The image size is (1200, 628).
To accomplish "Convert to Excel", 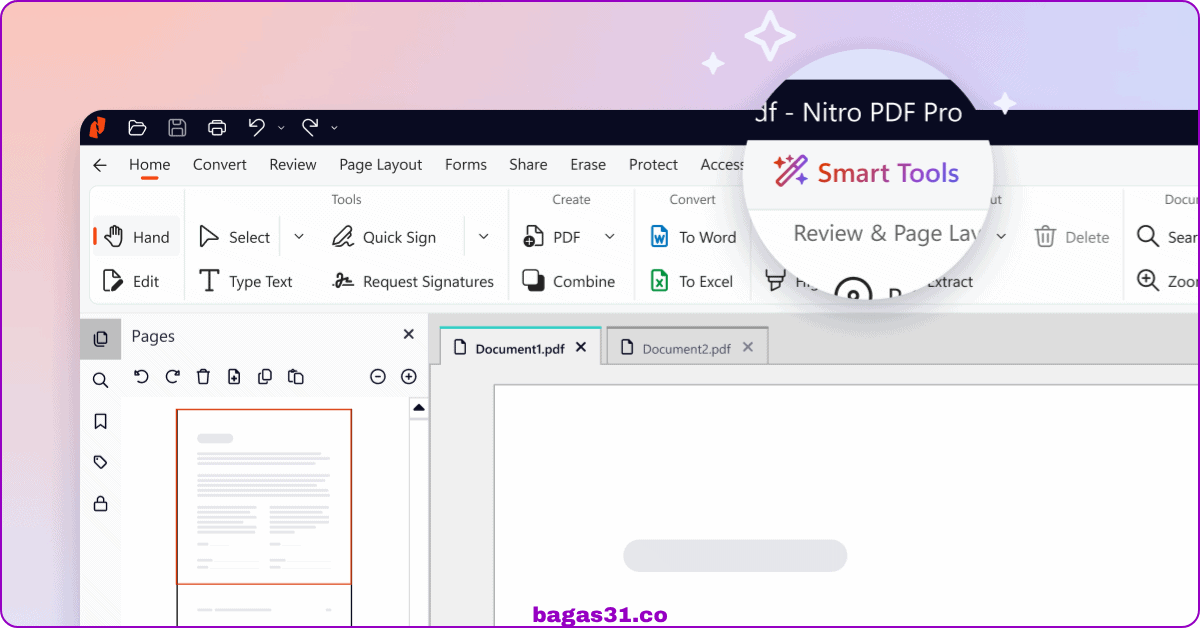I will pos(691,281).
